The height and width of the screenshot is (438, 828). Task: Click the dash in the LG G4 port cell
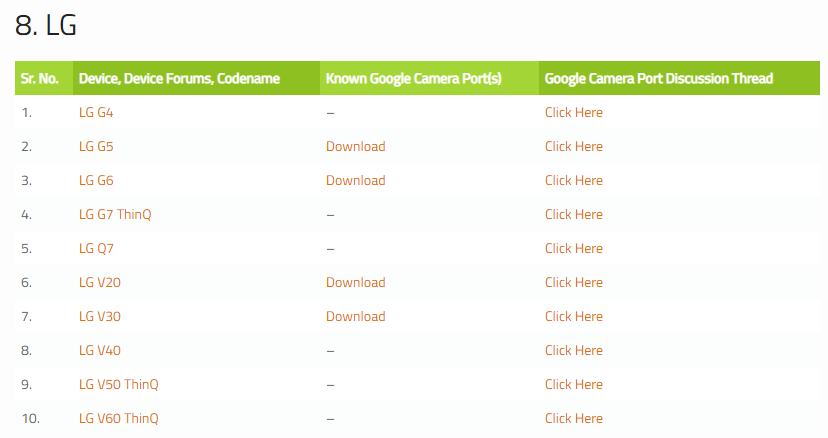330,113
